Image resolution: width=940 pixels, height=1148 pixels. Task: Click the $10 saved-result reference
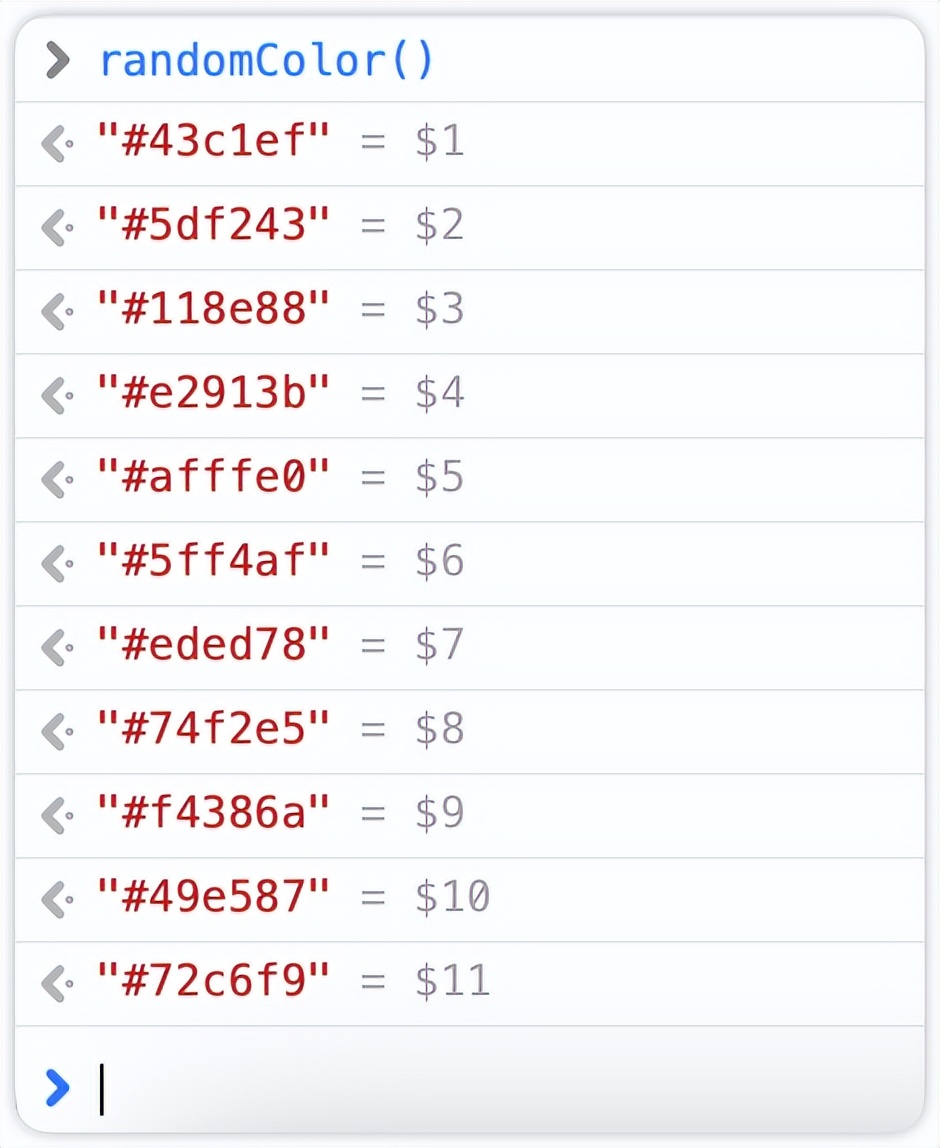(453, 899)
